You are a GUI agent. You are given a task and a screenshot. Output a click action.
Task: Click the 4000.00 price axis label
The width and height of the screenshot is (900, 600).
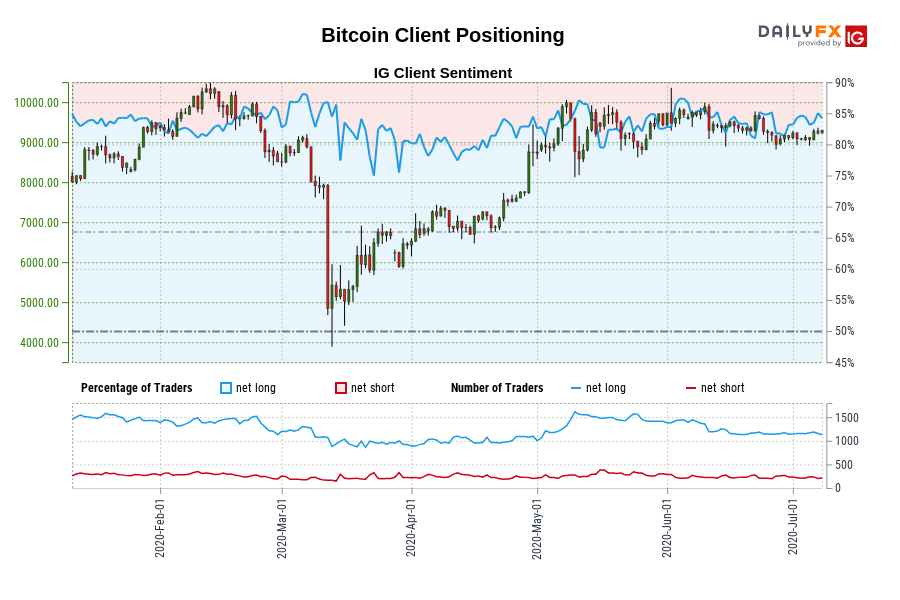point(40,343)
